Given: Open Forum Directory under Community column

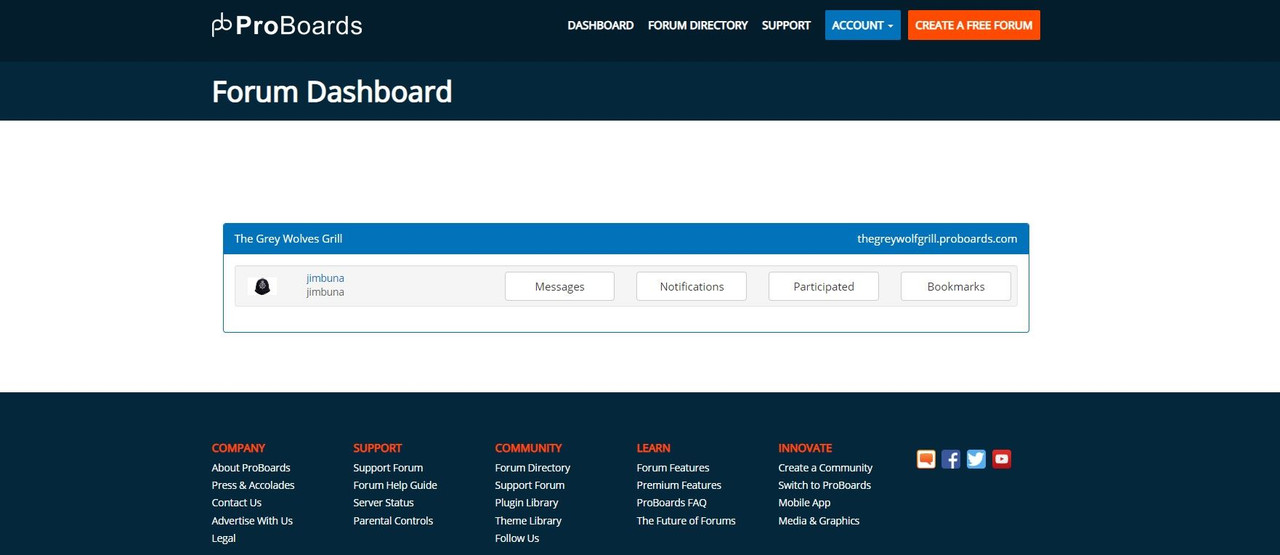Looking at the screenshot, I should click(x=533, y=468).
